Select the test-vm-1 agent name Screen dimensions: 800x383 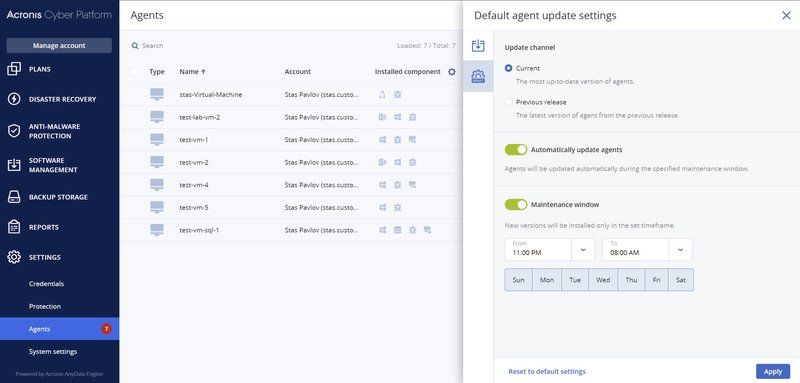click(194, 140)
